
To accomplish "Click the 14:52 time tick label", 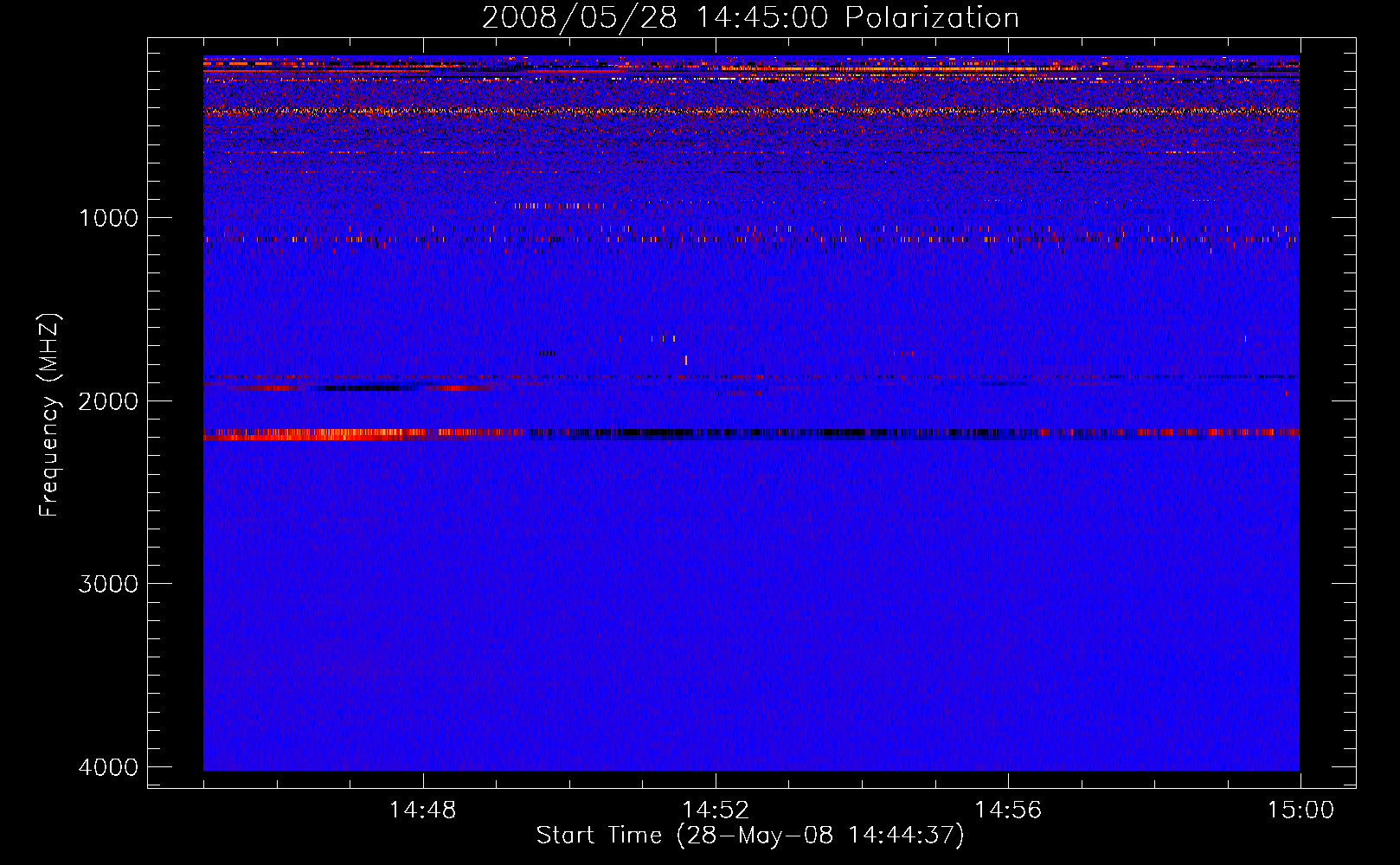I will [716, 811].
